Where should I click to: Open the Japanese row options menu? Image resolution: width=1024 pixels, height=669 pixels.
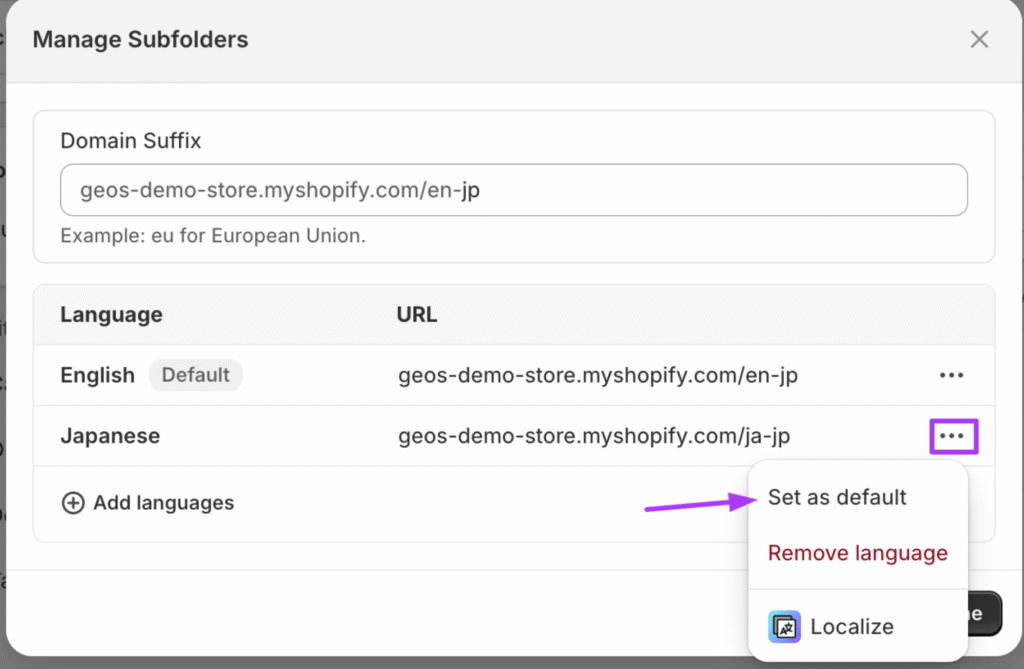coord(953,436)
